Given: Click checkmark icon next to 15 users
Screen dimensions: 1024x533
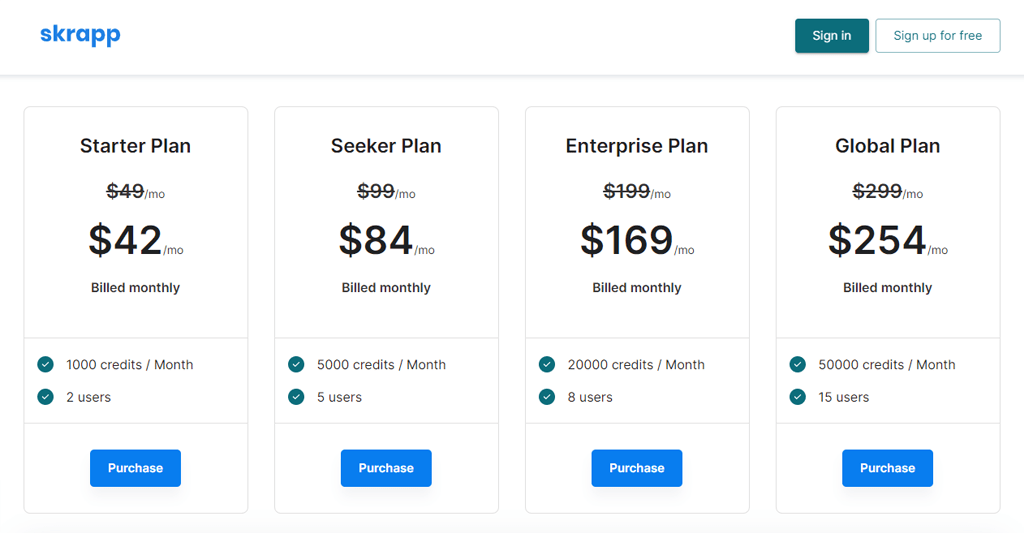Looking at the screenshot, I should tap(797, 397).
